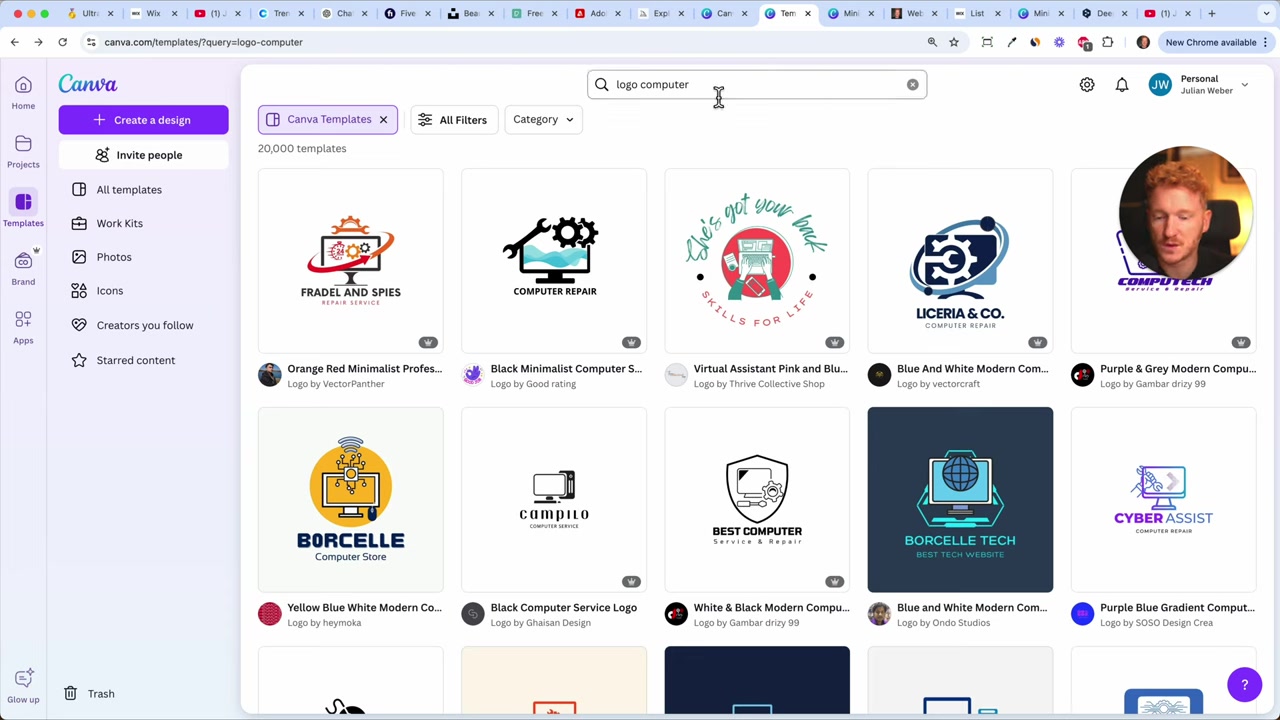
Task: Open Icons section
Action: (x=110, y=290)
